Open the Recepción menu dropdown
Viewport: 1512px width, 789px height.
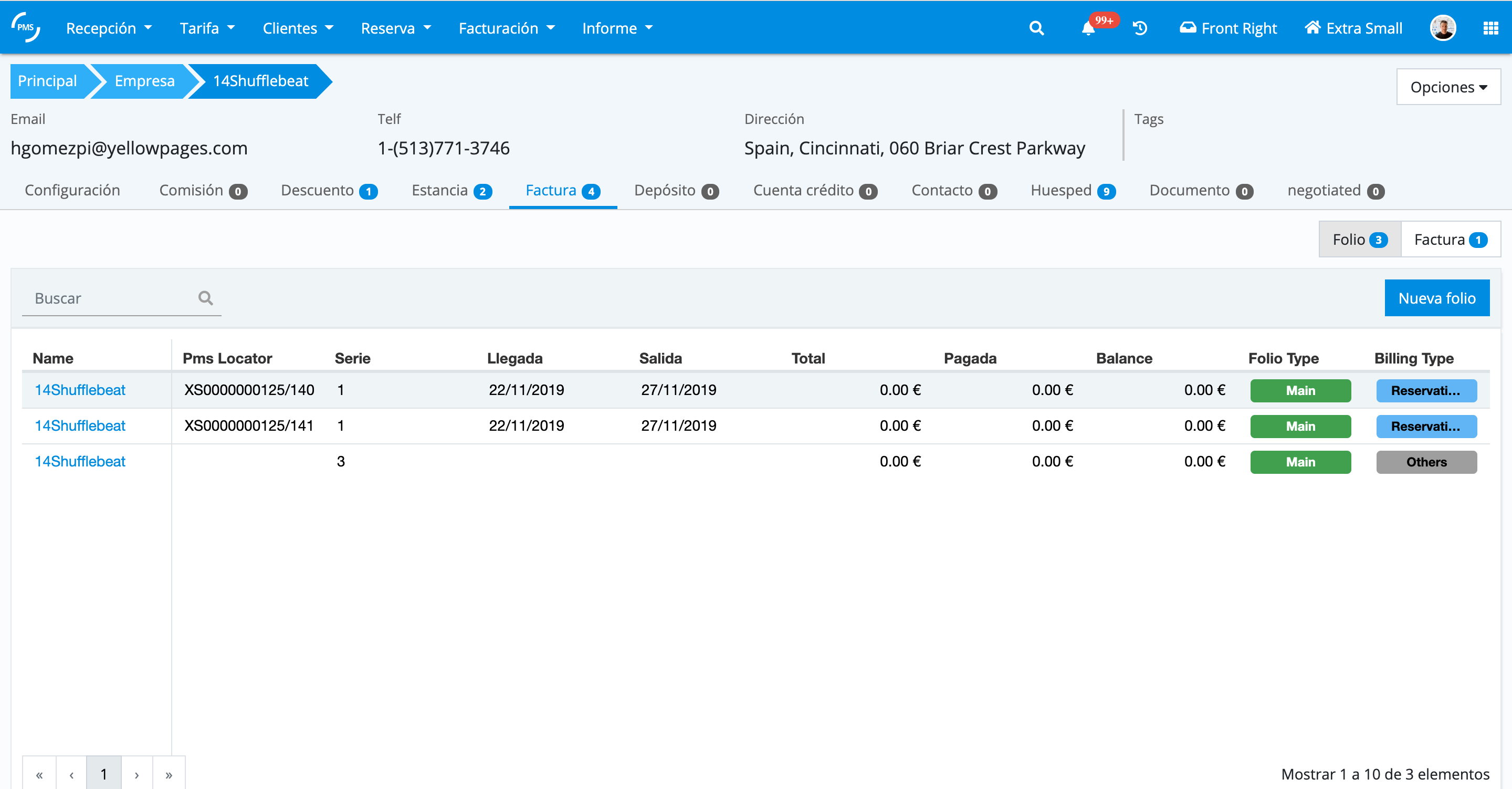pos(109,28)
